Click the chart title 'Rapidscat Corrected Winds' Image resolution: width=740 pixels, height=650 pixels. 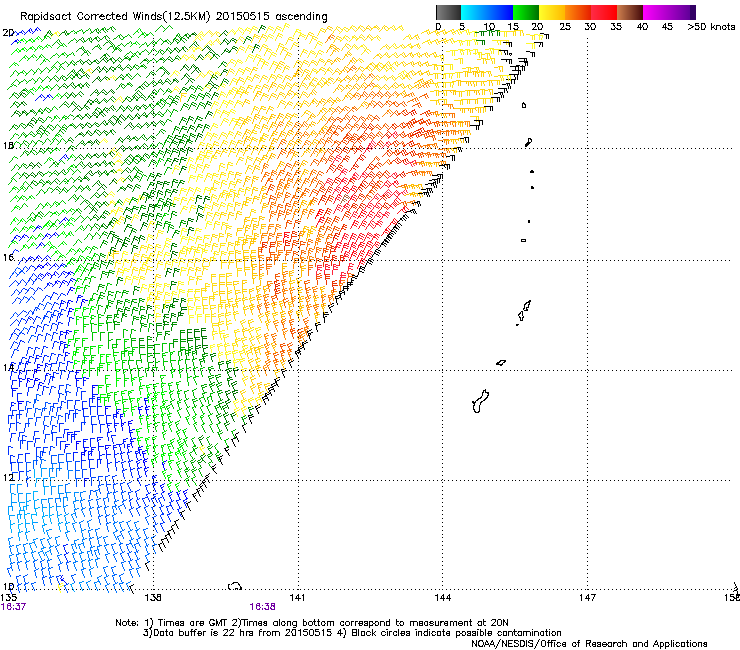[90, 16]
